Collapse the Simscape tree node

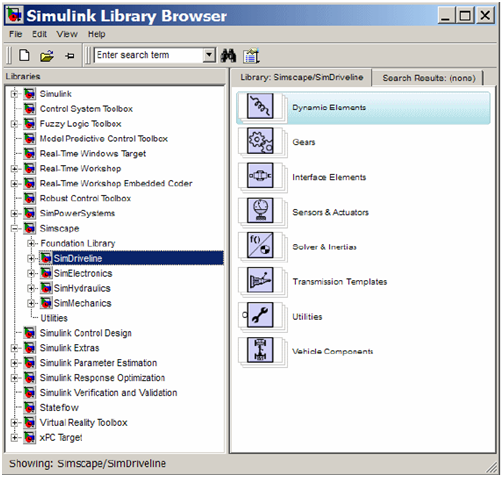(14, 229)
